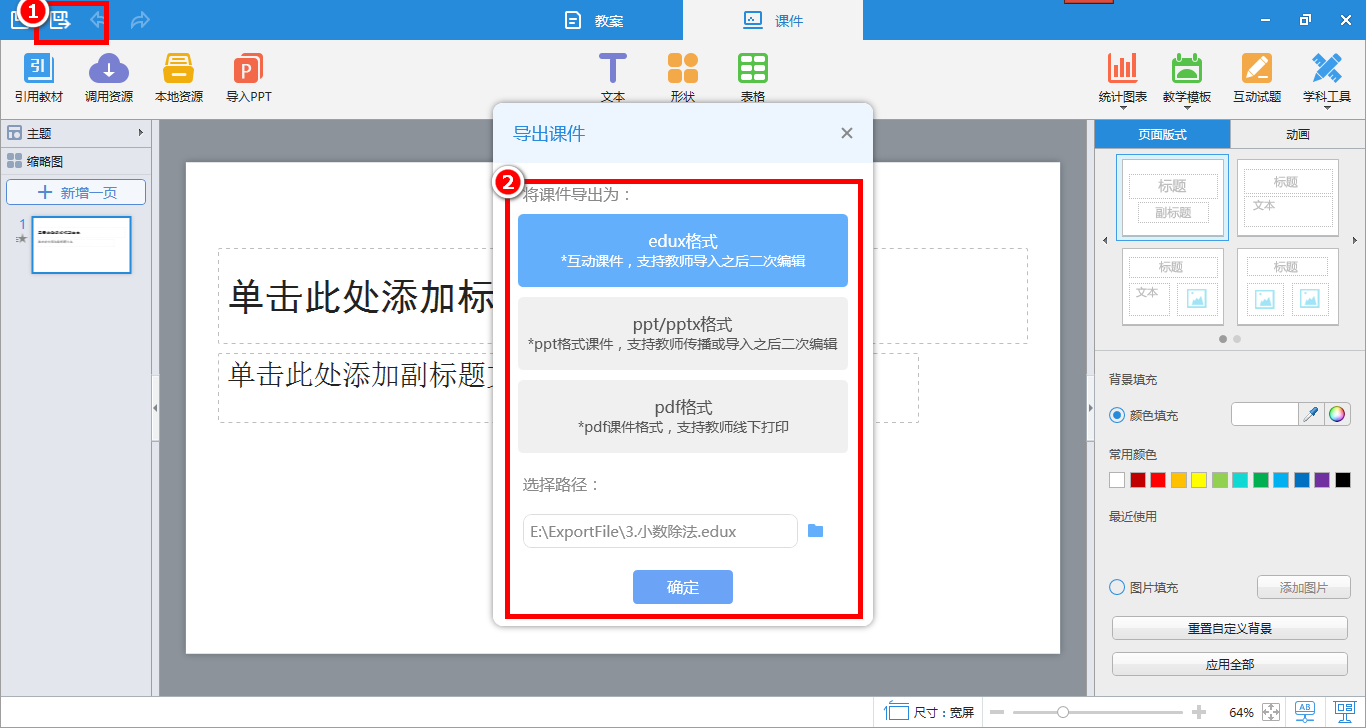Select the 文本 text tool
Image resolution: width=1366 pixels, height=728 pixels.
click(613, 70)
